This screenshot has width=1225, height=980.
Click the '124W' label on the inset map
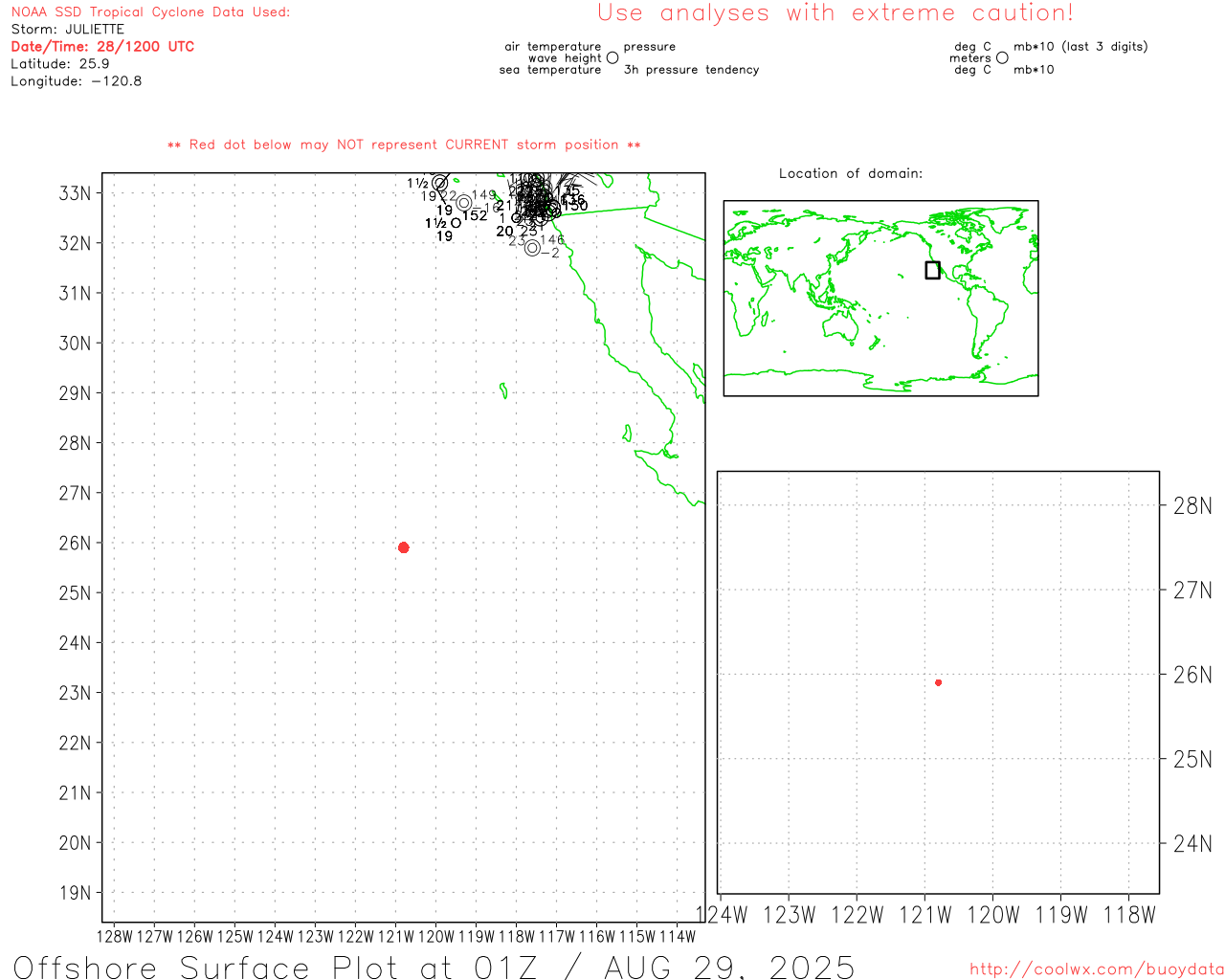(722, 915)
